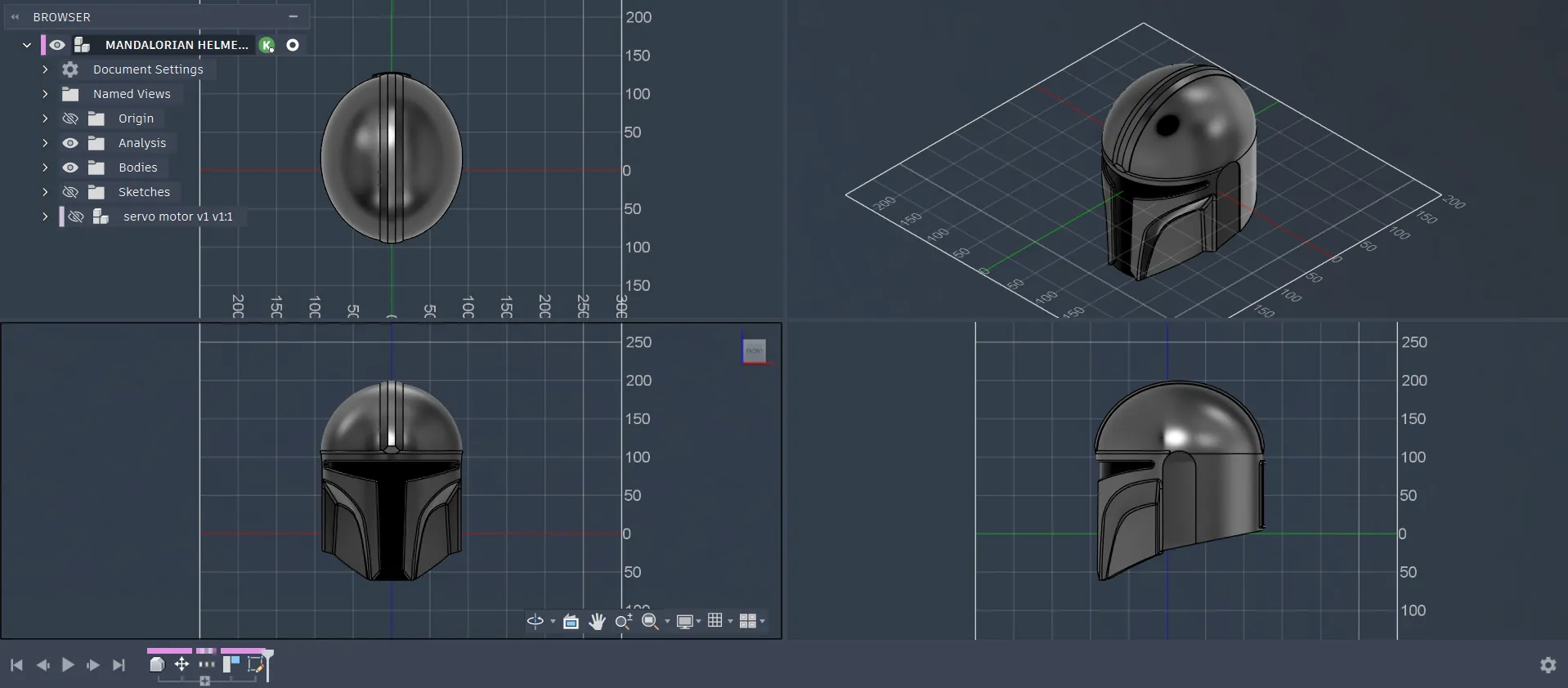Expand the Bodies folder
This screenshot has height=688, width=1568.
[x=45, y=168]
